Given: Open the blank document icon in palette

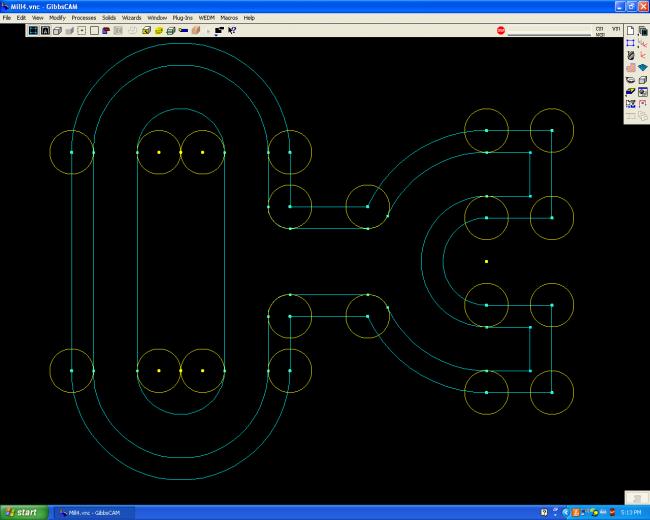Looking at the screenshot, I should tap(631, 31).
